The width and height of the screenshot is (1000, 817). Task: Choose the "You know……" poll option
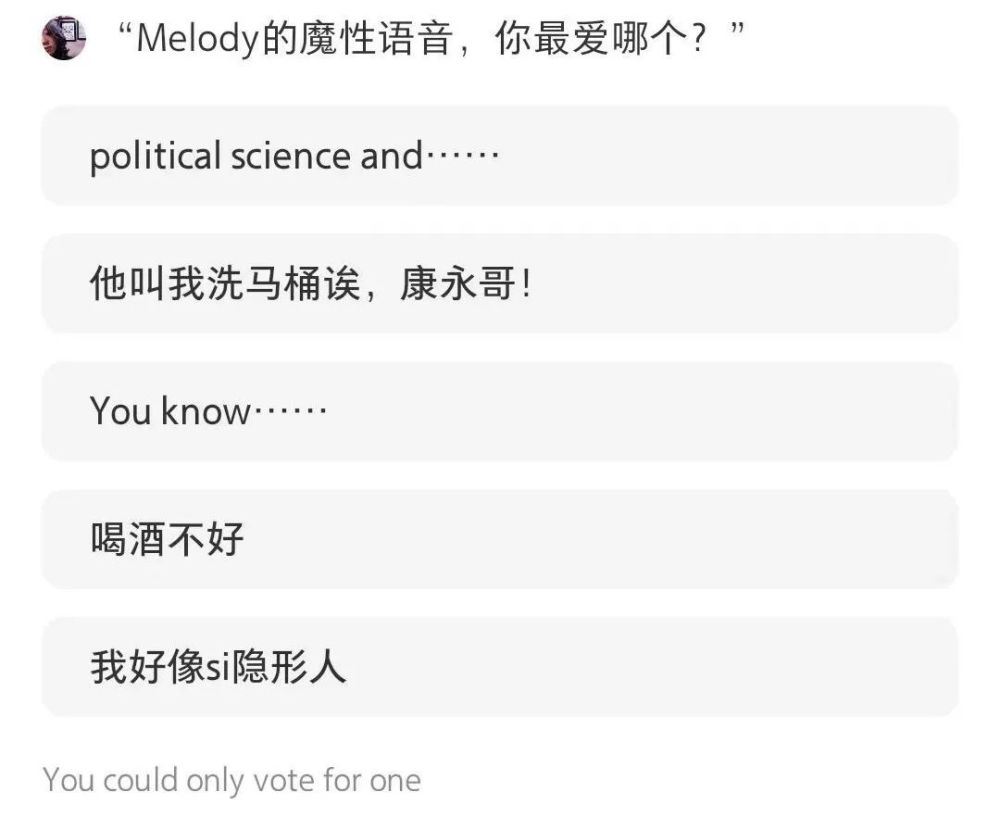click(500, 411)
